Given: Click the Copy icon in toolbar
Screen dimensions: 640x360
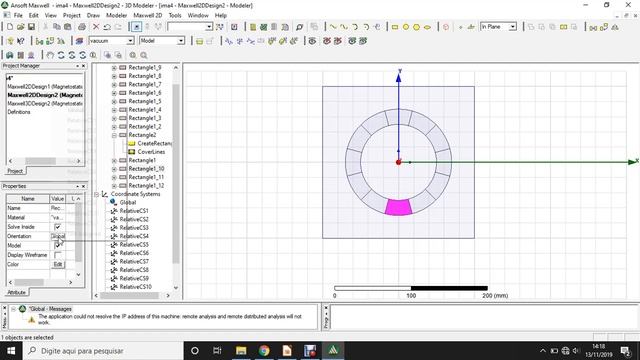Looking at the screenshot, I should [x=57, y=27].
